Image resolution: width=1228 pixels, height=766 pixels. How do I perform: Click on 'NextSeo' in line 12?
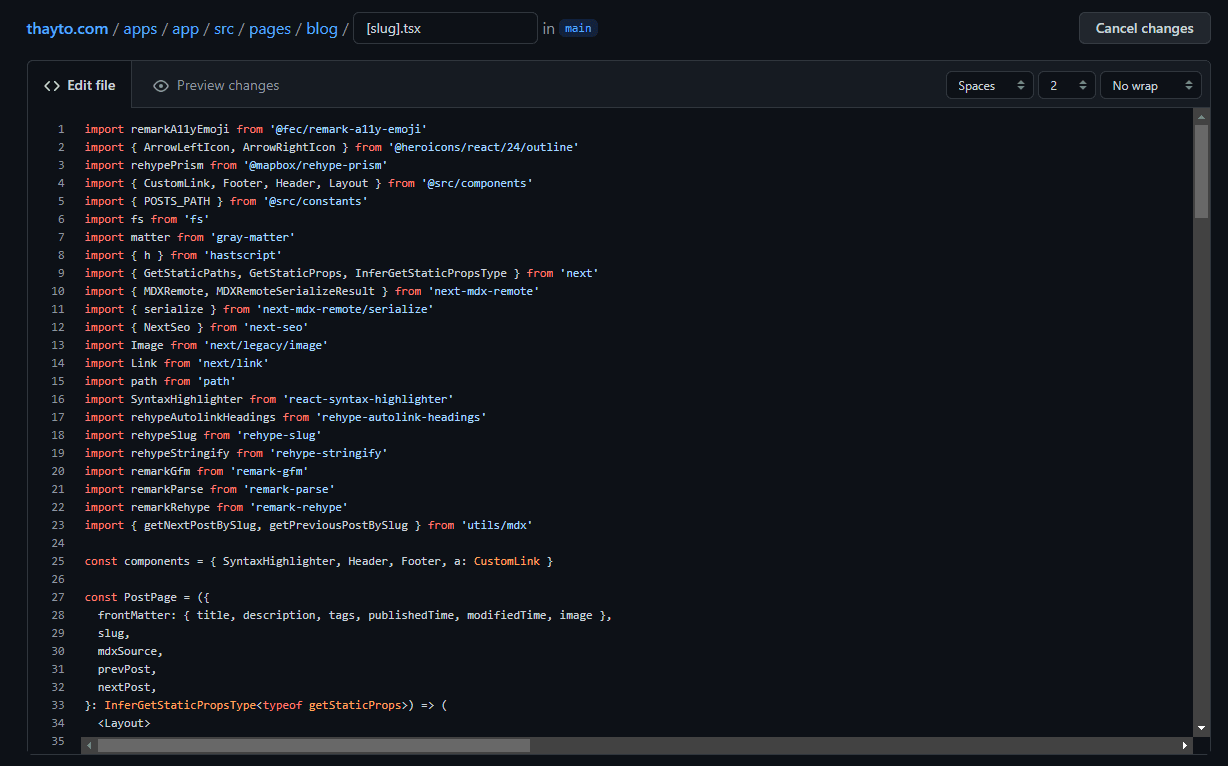[167, 327]
